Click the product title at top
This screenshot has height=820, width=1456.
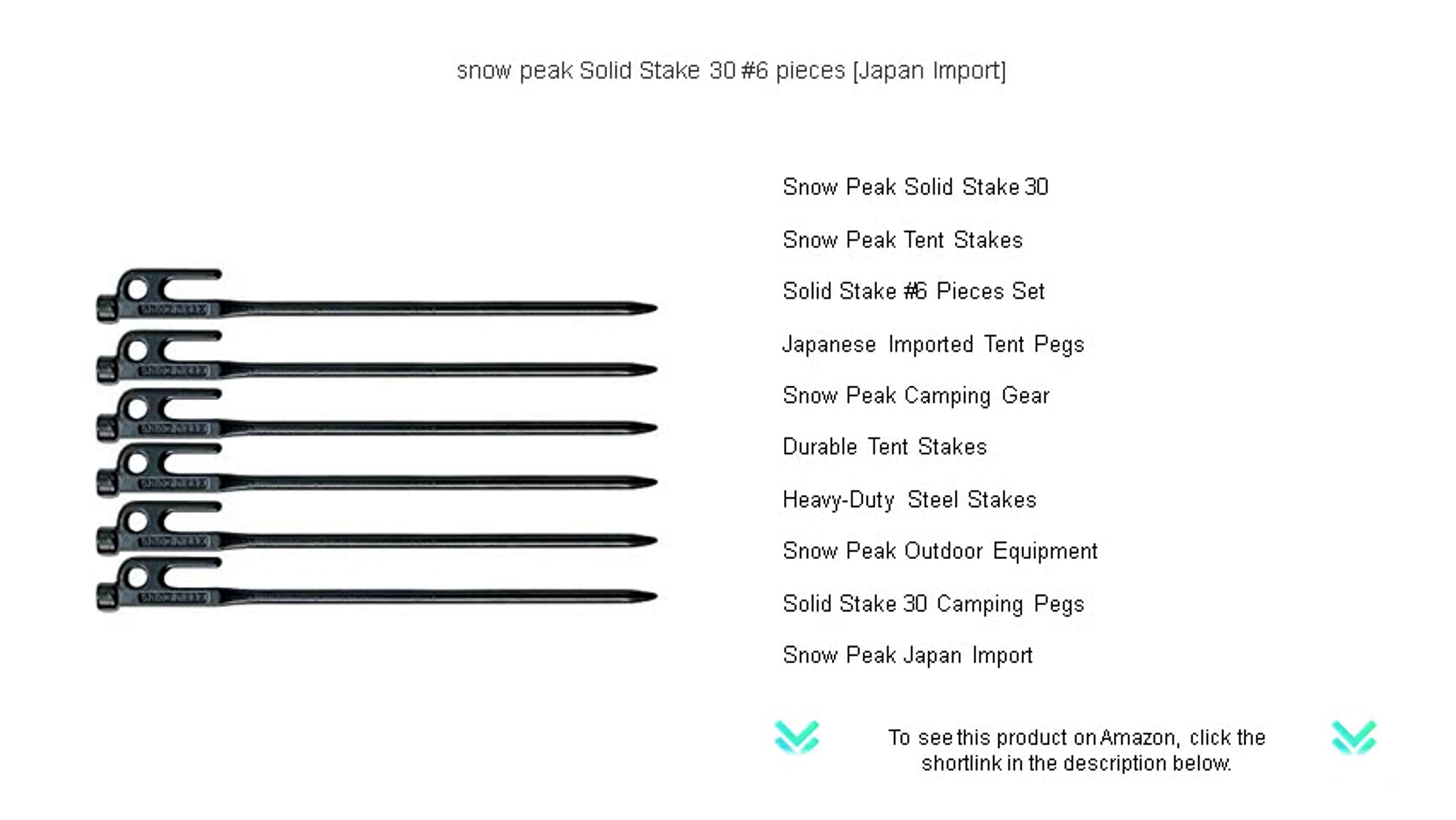731,71
